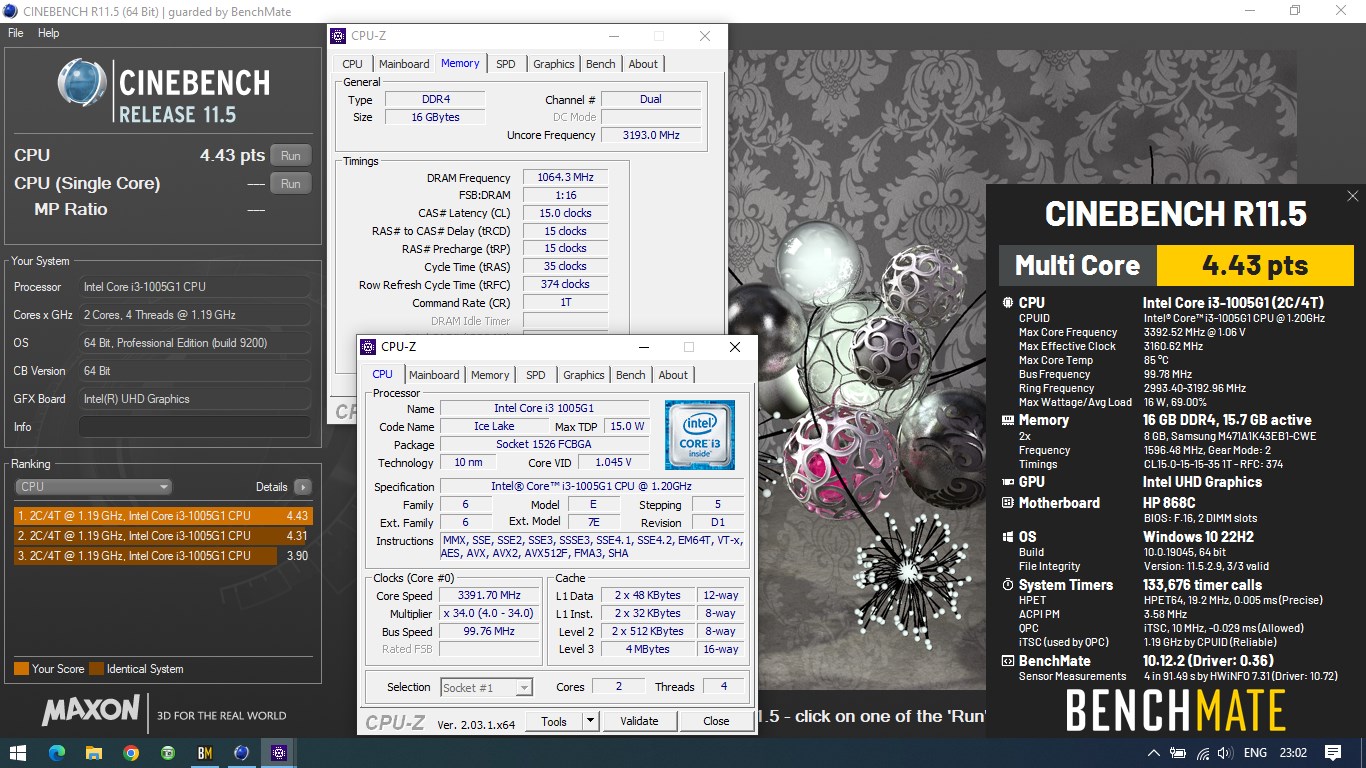Select the ranking row scoring 4.31
The image size is (1366, 768).
(x=163, y=536)
